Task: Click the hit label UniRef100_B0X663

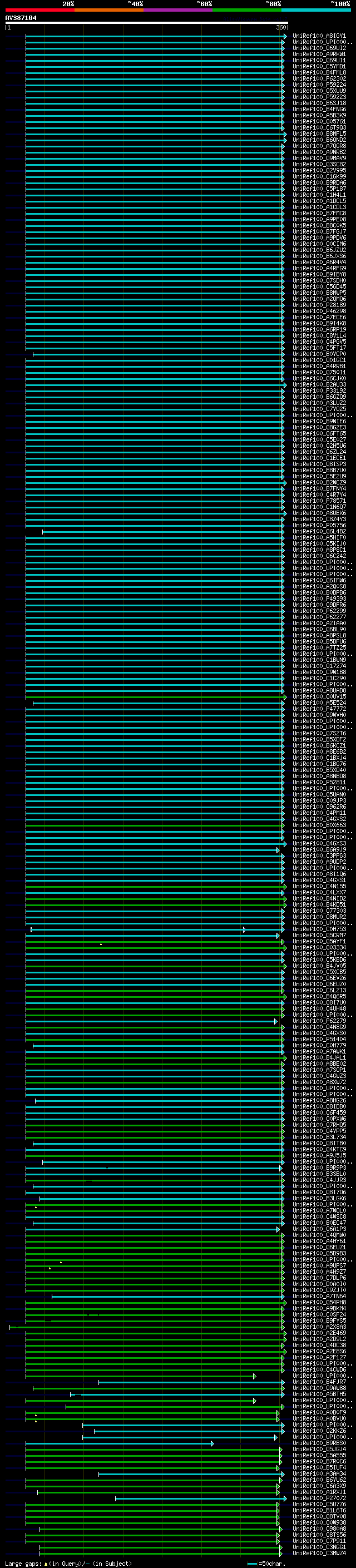Action: (319, 825)
